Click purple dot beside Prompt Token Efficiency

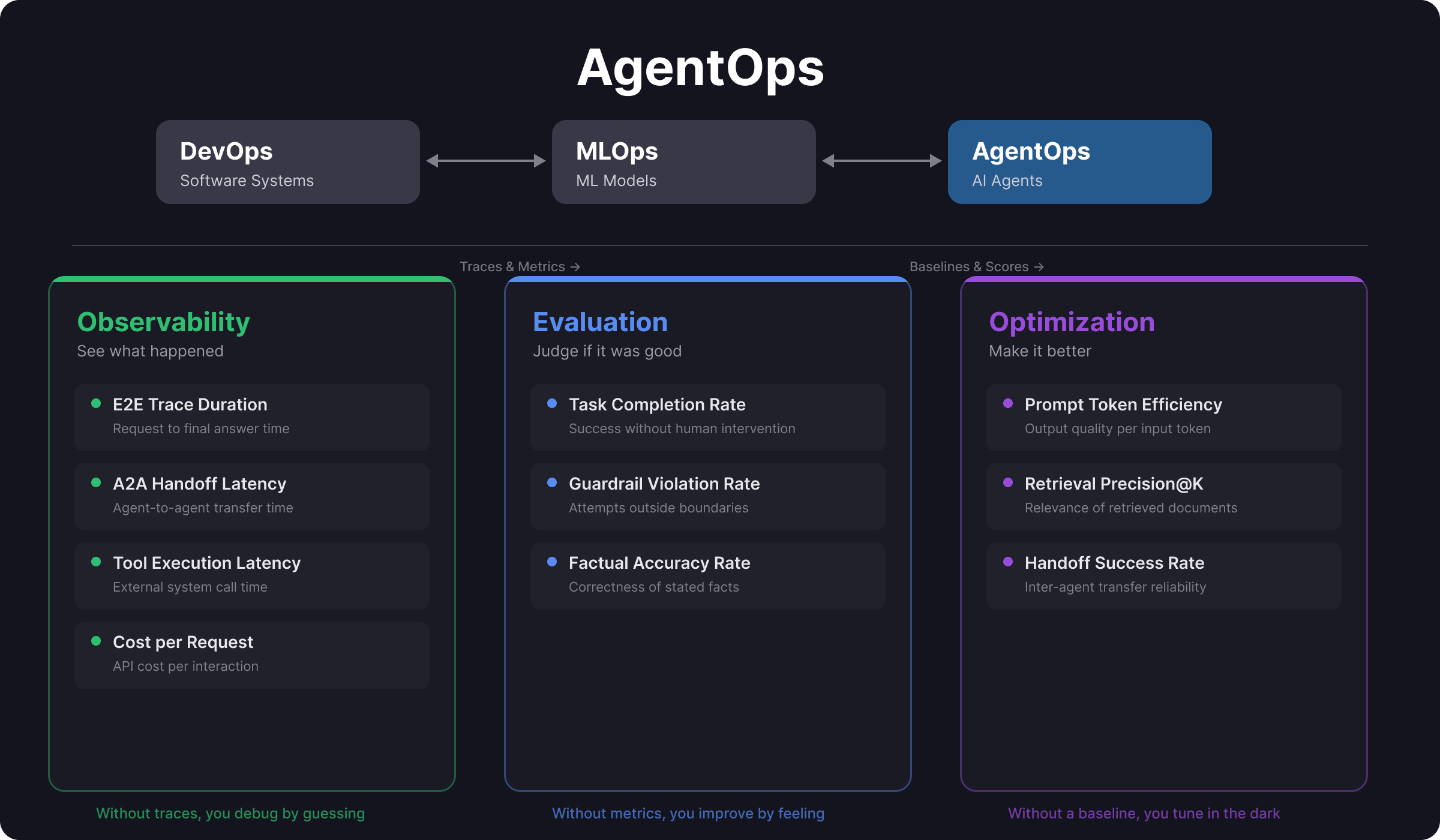click(x=1008, y=403)
